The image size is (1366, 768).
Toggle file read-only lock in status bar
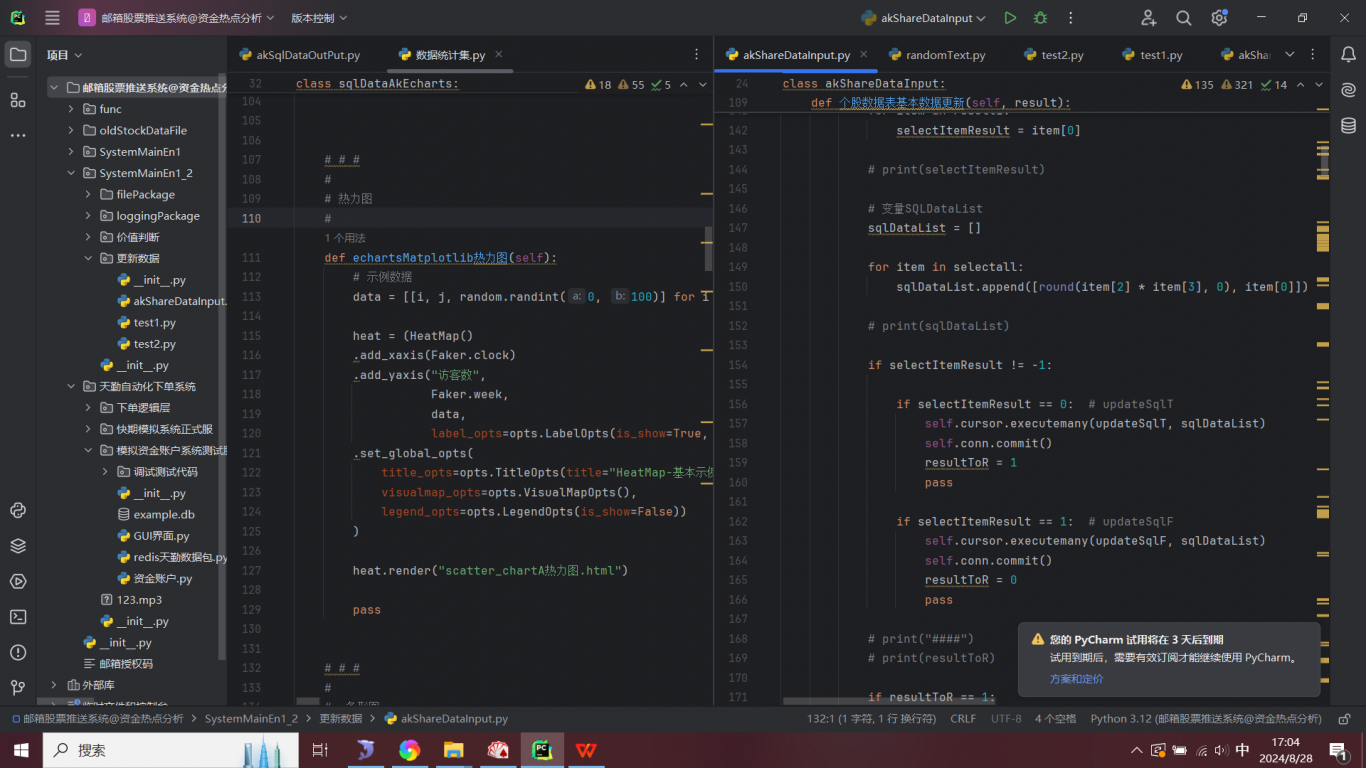(1346, 718)
